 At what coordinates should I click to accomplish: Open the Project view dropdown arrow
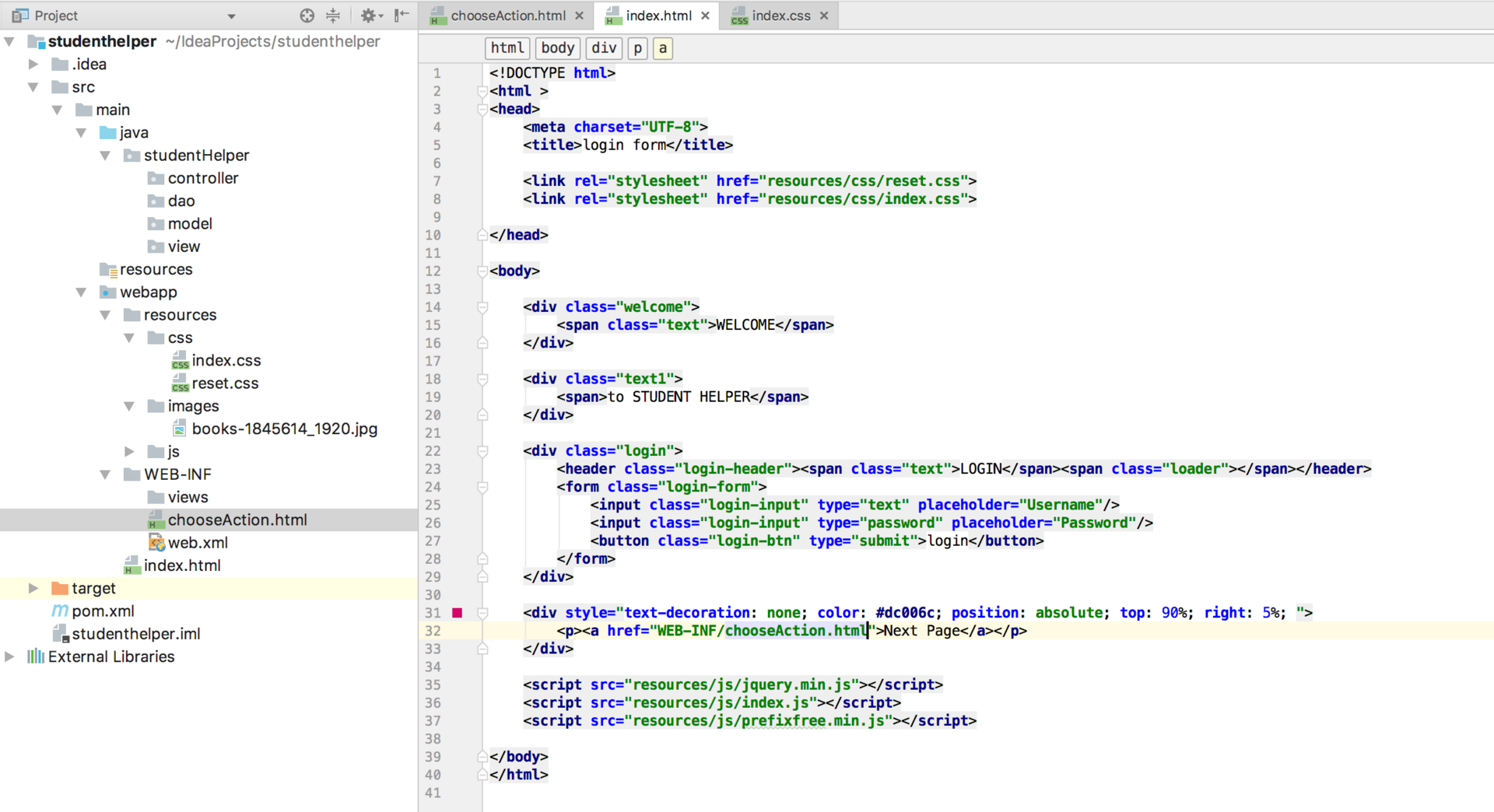231,16
